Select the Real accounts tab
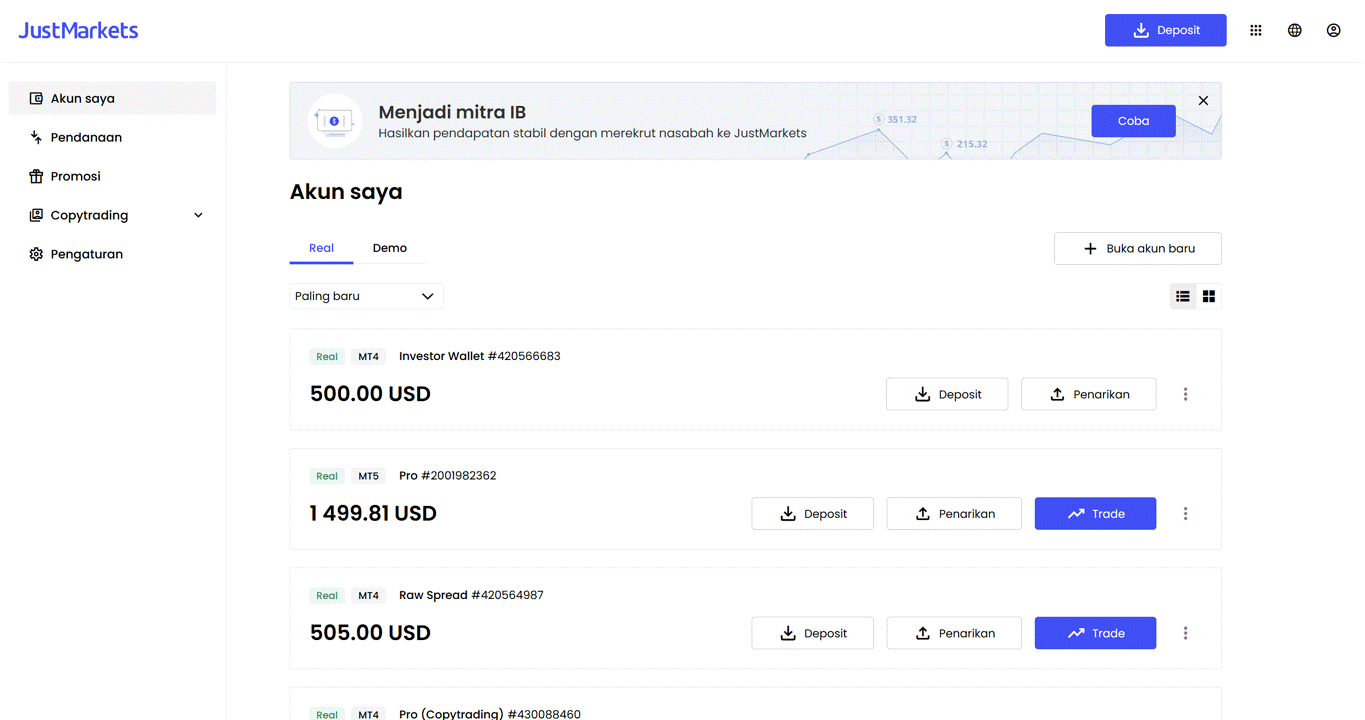Image resolution: width=1365 pixels, height=720 pixels. click(x=321, y=248)
